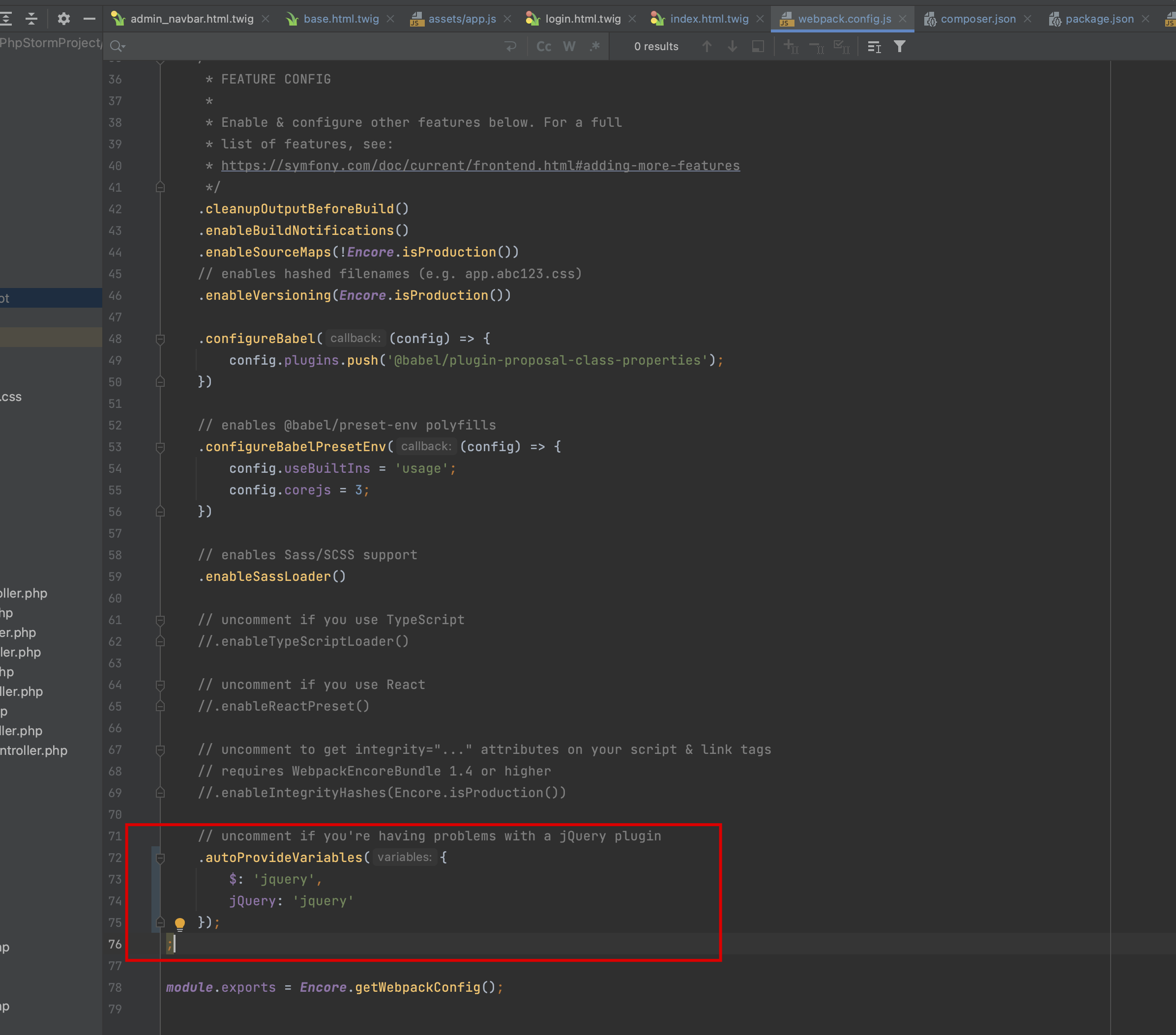The image size is (1176, 1035).
Task: Close the package.json tab
Action: 1146,19
